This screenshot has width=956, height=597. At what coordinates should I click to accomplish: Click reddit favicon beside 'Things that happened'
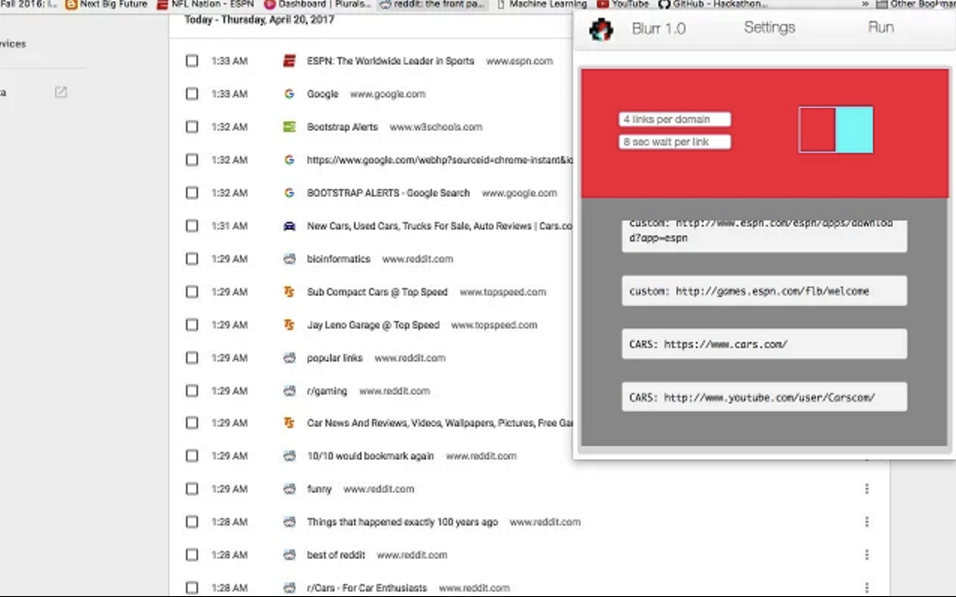(x=289, y=521)
